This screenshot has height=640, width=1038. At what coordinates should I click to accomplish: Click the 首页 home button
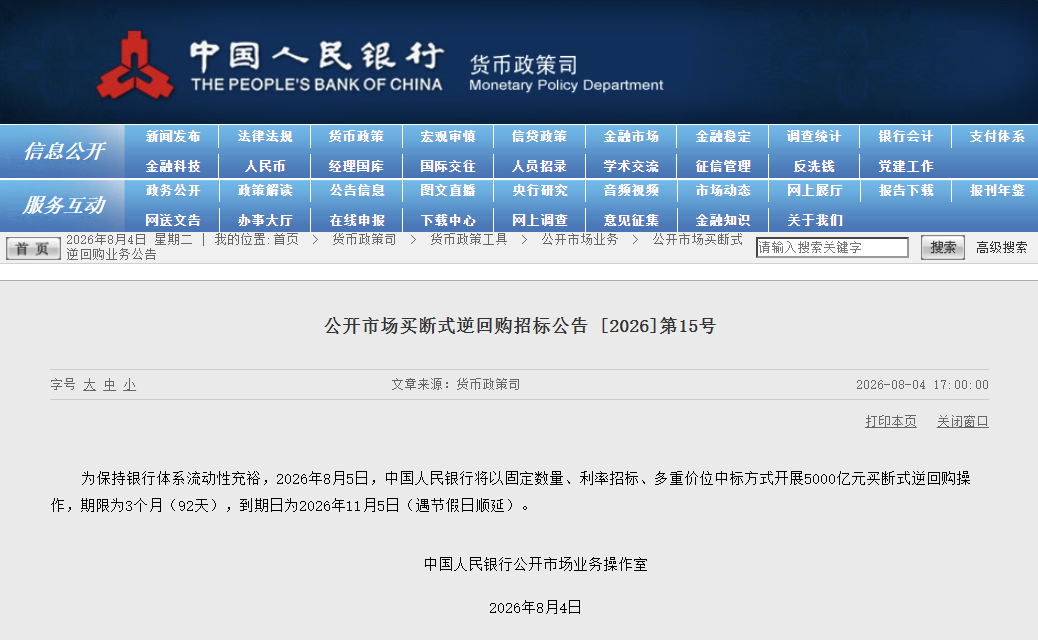(33, 249)
